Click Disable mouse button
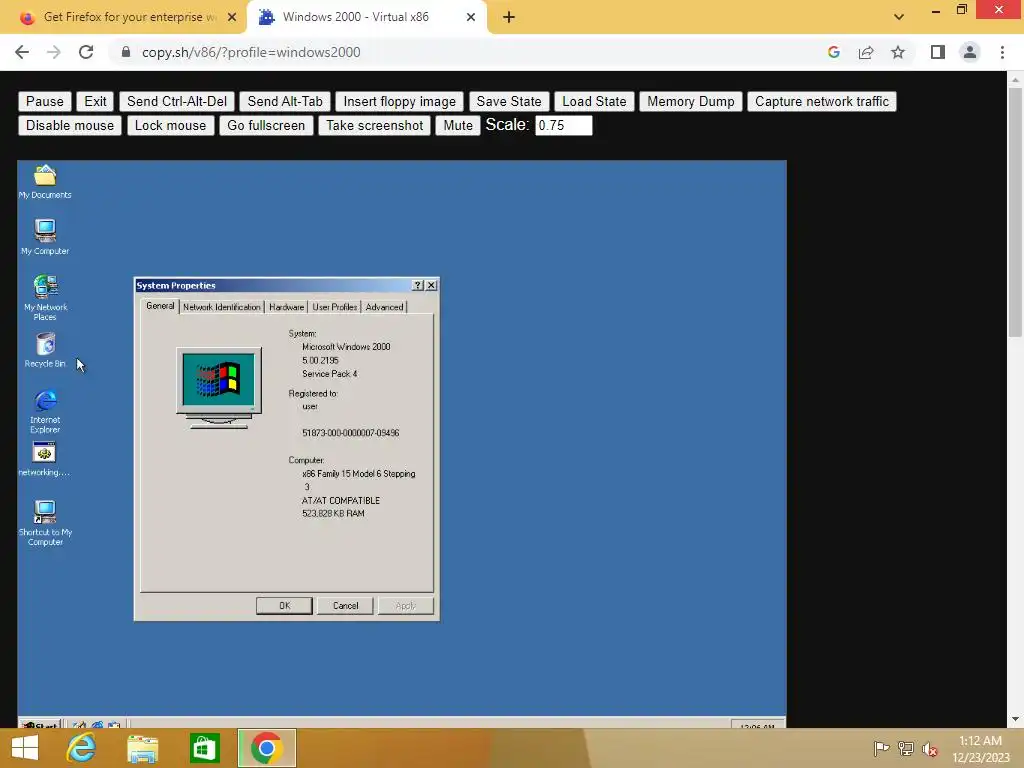The width and height of the screenshot is (1024, 768). [x=70, y=125]
